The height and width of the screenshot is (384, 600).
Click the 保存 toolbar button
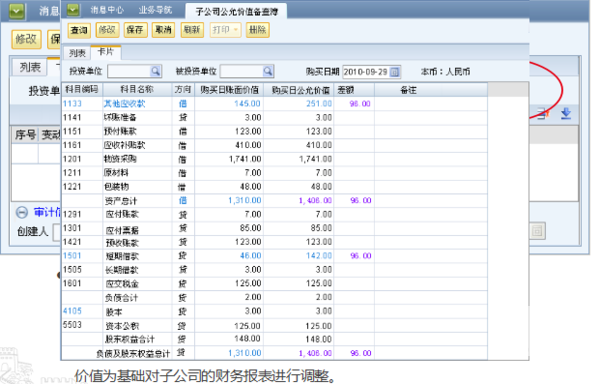[x=135, y=30]
